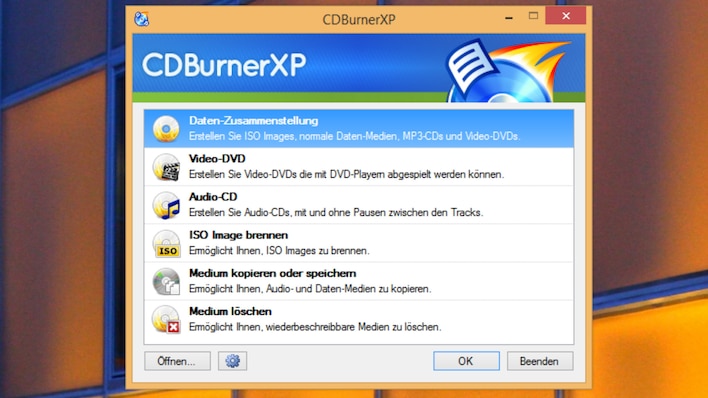Click the Video-DVD clapperboard icon

[166, 167]
